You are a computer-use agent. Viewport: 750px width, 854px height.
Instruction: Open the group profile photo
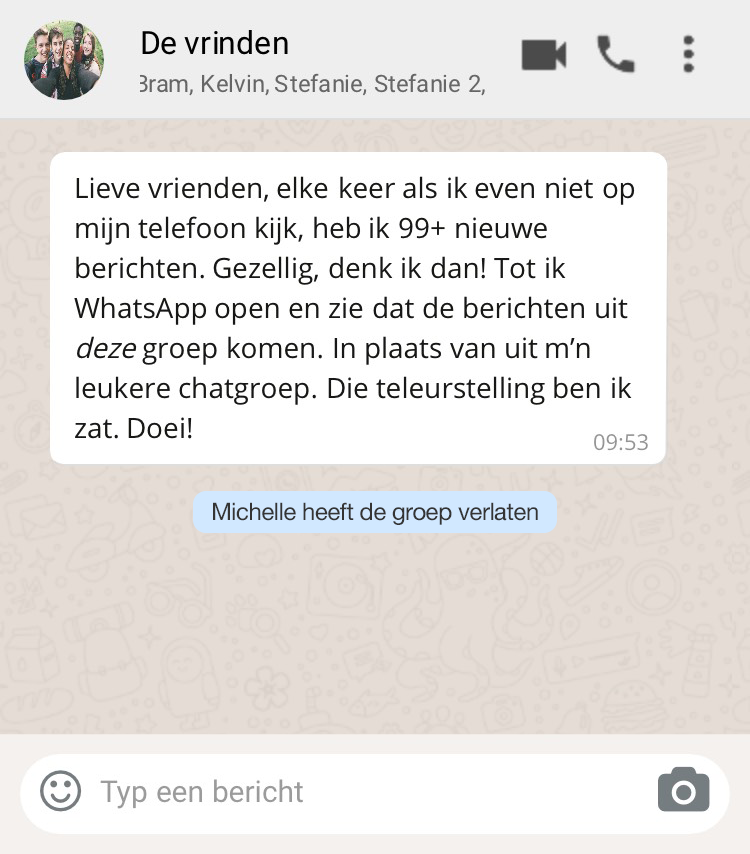64,60
